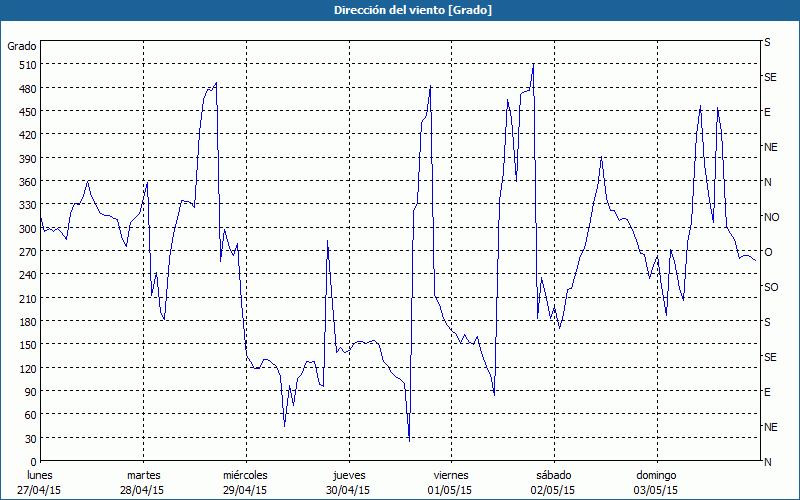Screen dimensions: 800x500
Task: Select the "sábado 02/05/15" date label
Action: pos(553,483)
